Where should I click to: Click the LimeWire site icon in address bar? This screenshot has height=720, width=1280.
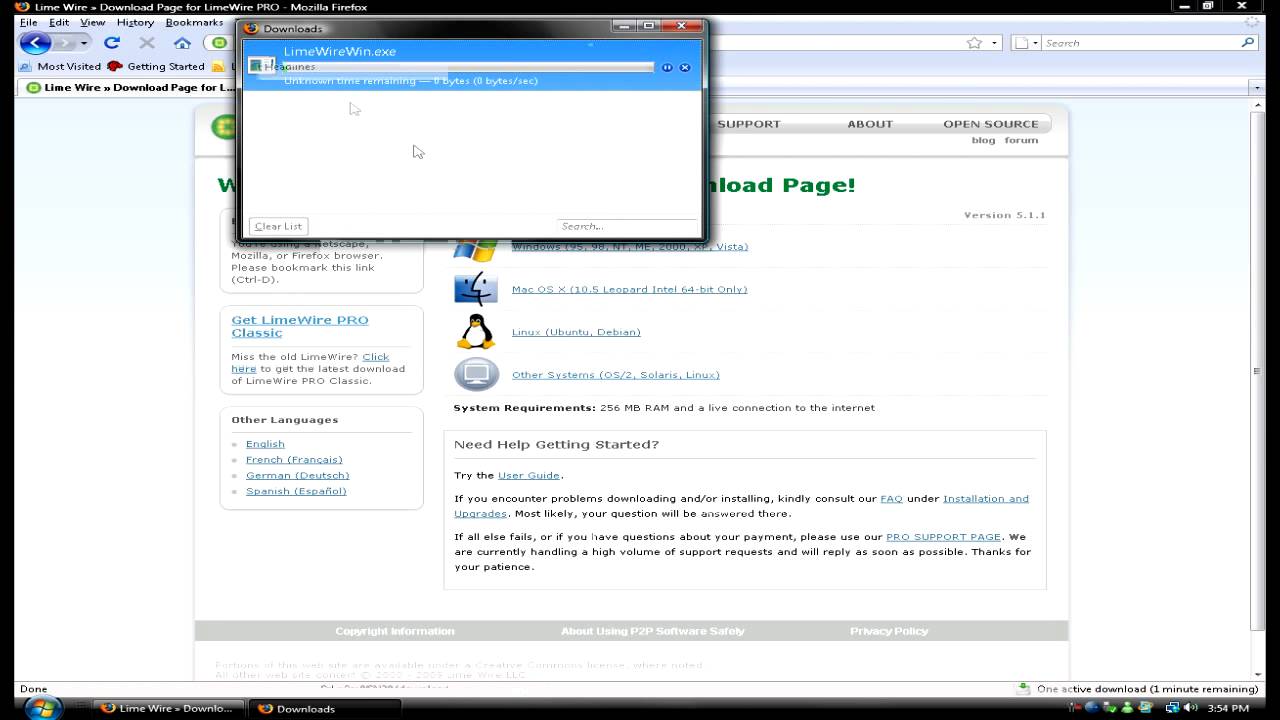pyautogui.click(x=220, y=43)
